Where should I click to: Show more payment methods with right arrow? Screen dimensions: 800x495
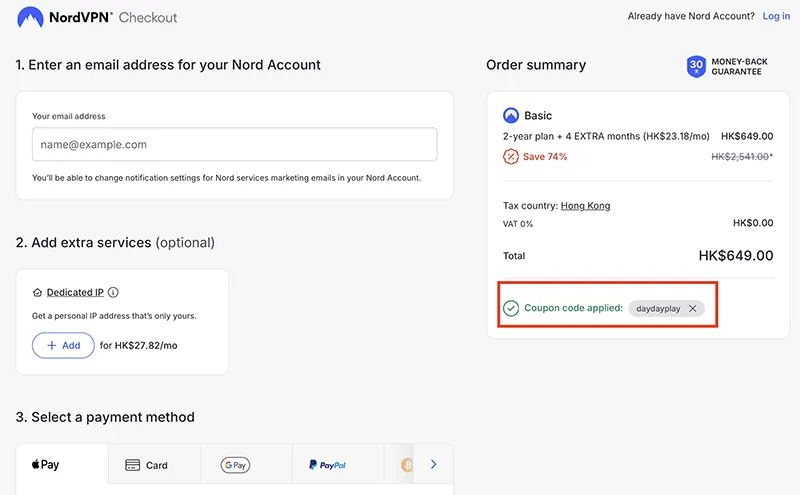[x=433, y=465]
